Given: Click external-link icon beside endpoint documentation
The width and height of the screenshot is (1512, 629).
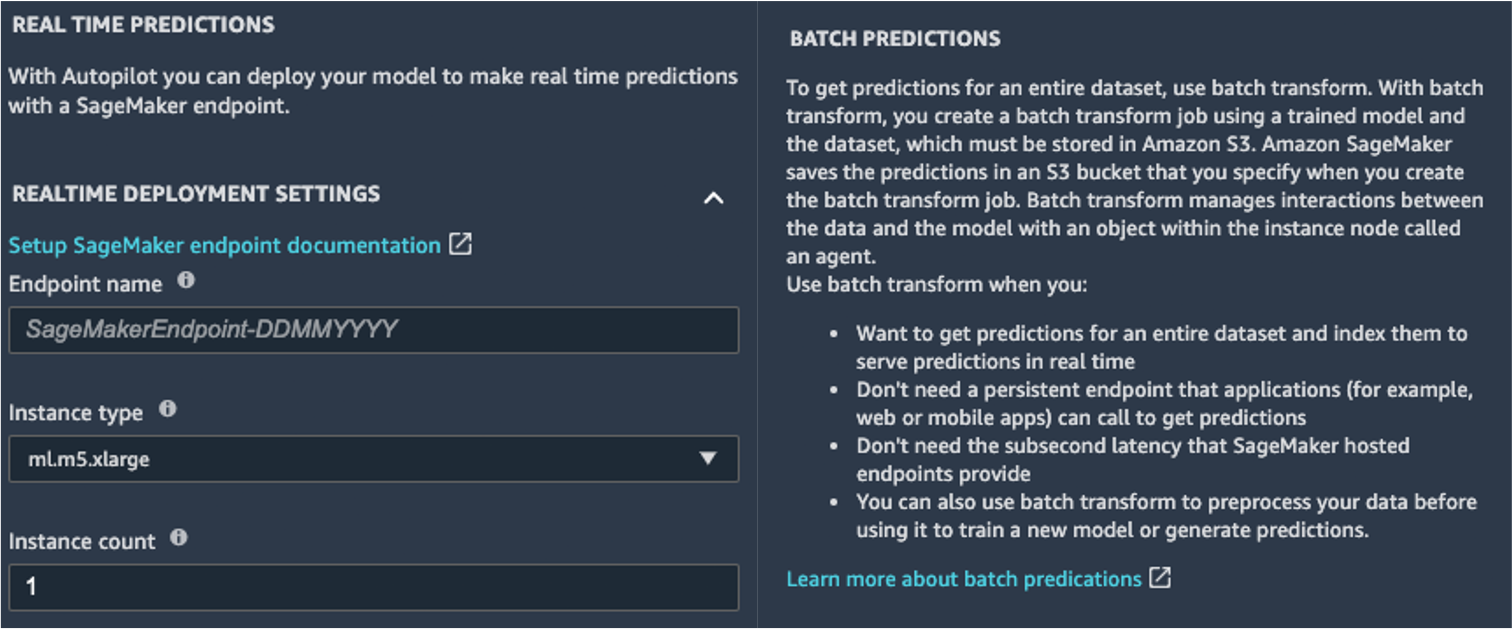Looking at the screenshot, I should (460, 244).
